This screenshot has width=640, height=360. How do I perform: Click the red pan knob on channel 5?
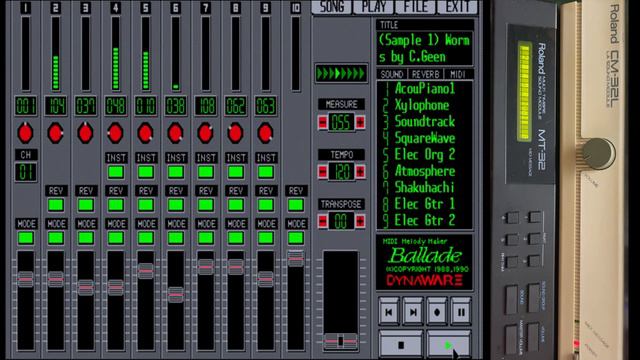[x=145, y=133]
